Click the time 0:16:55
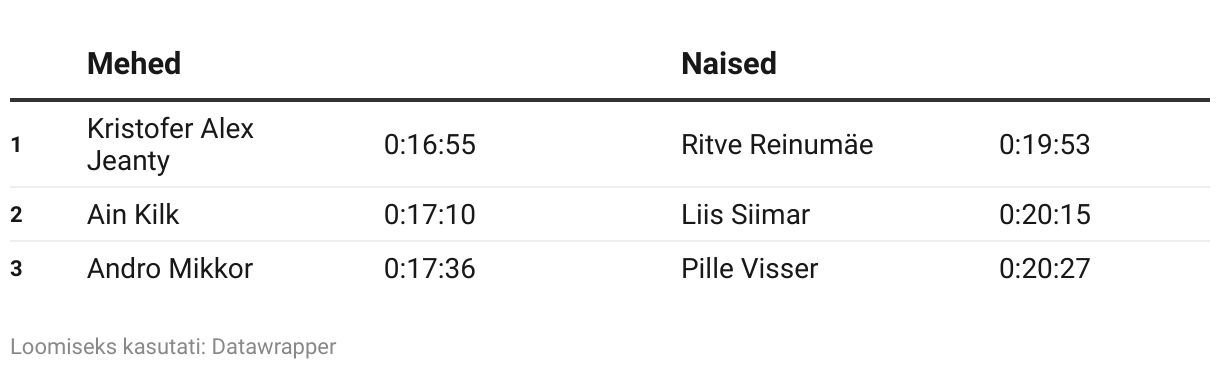1220x370 pixels. tap(430, 145)
